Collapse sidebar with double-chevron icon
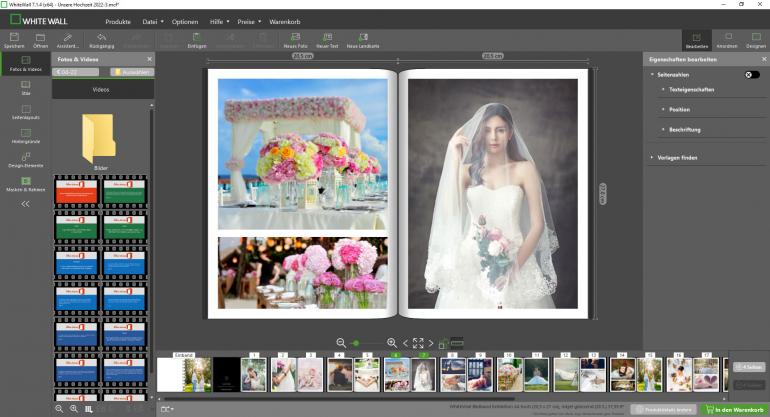 [x=26, y=204]
